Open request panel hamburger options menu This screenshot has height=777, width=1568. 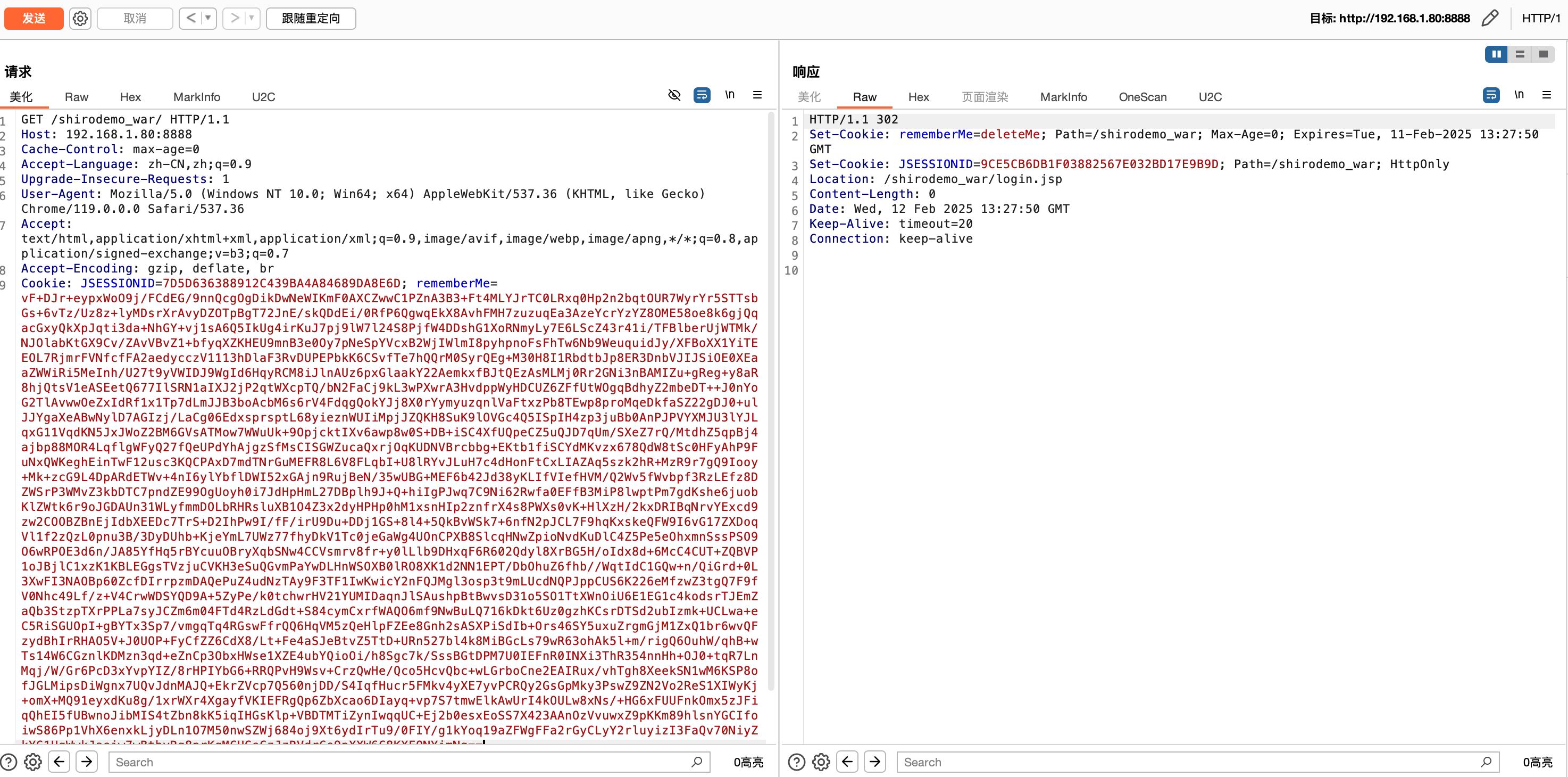pyautogui.click(x=757, y=95)
